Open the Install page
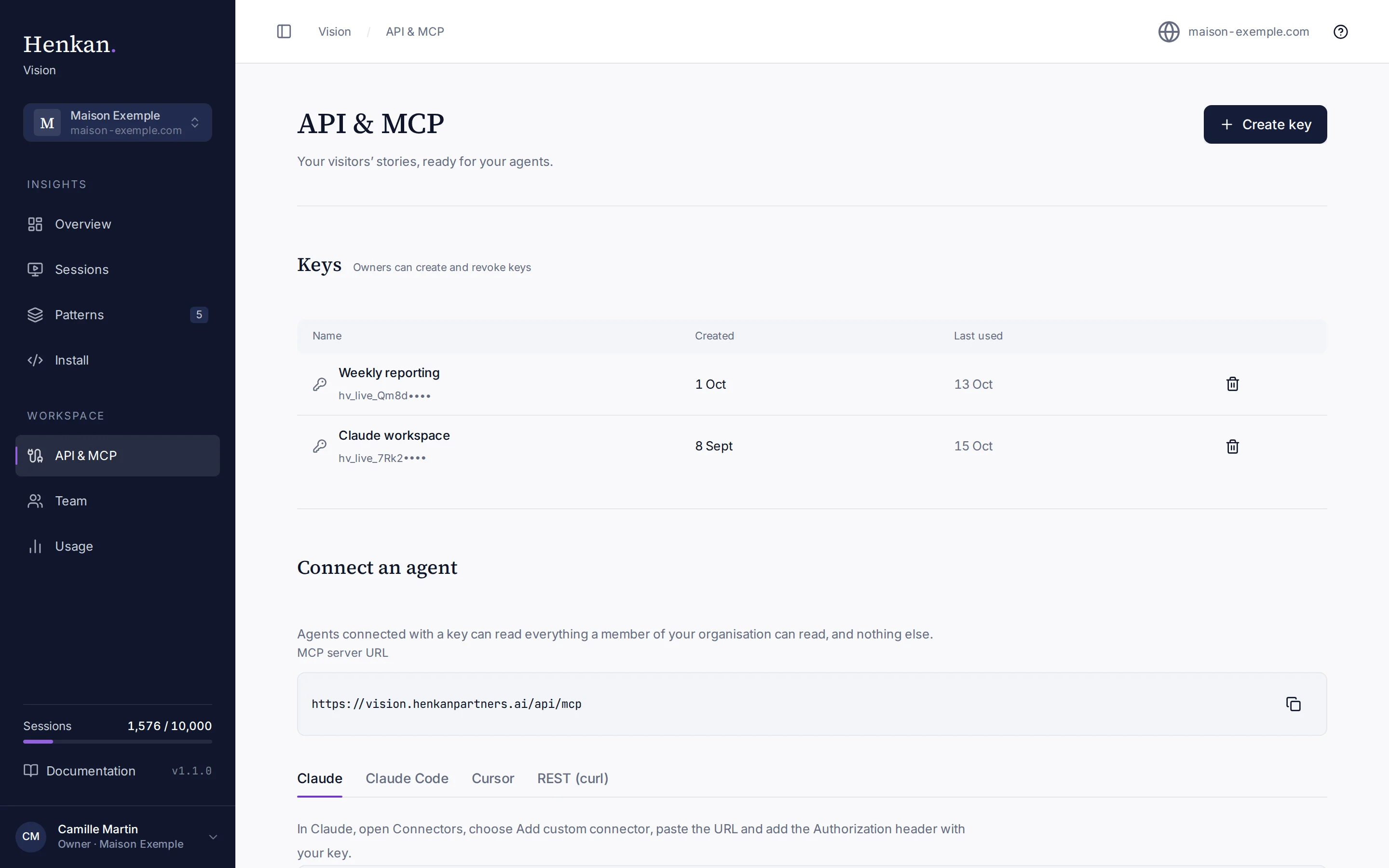Screen dimensions: 1389x868 click(118, 360)
